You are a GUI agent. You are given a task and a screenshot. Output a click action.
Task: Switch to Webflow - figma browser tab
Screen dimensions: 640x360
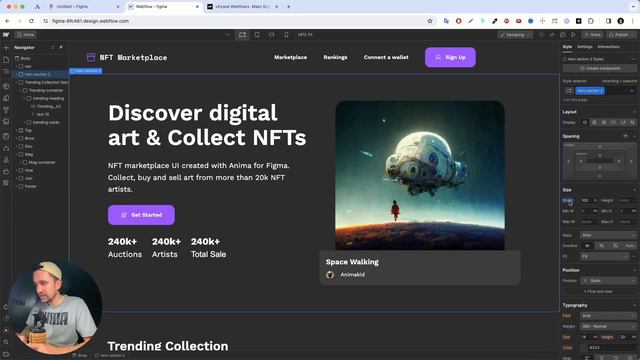click(163, 7)
